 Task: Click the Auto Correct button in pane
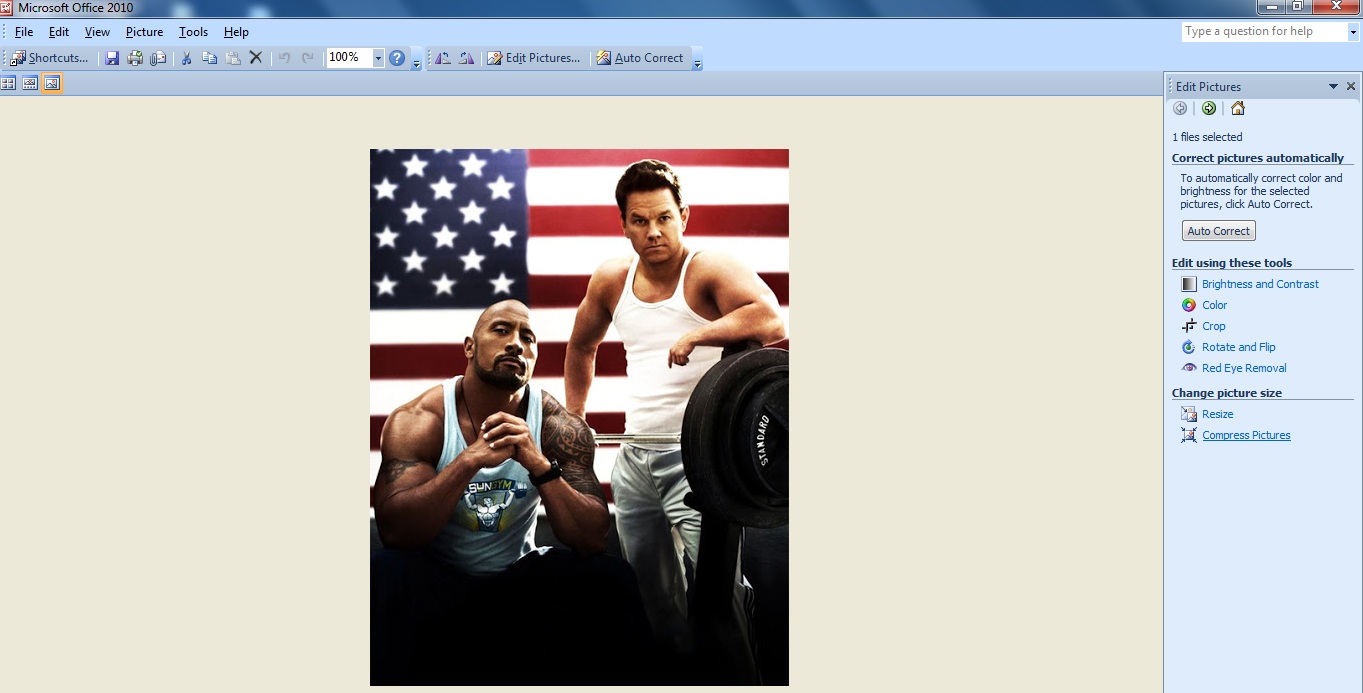coord(1218,231)
